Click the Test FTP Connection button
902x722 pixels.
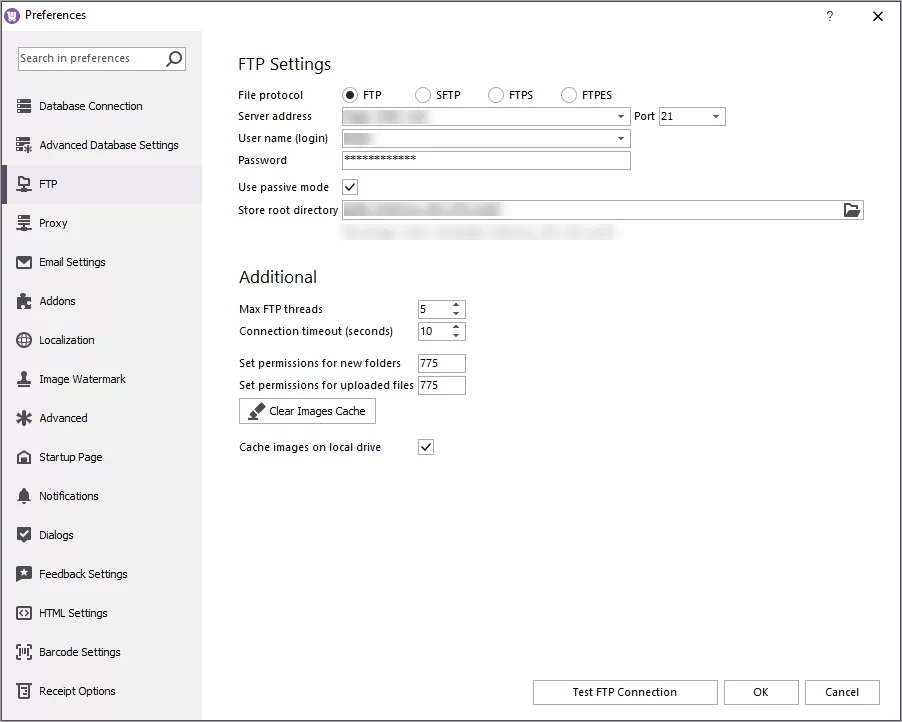click(x=624, y=692)
